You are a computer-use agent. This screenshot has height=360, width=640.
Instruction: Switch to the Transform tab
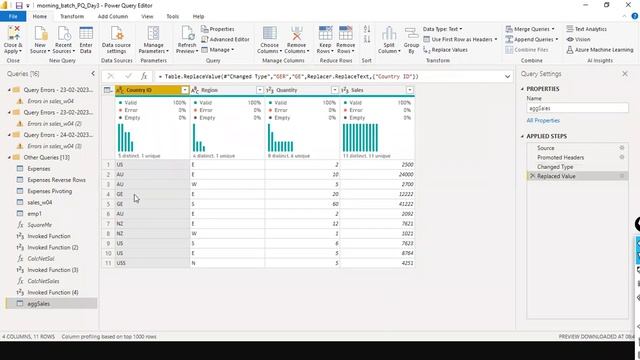pyautogui.click(x=72, y=16)
